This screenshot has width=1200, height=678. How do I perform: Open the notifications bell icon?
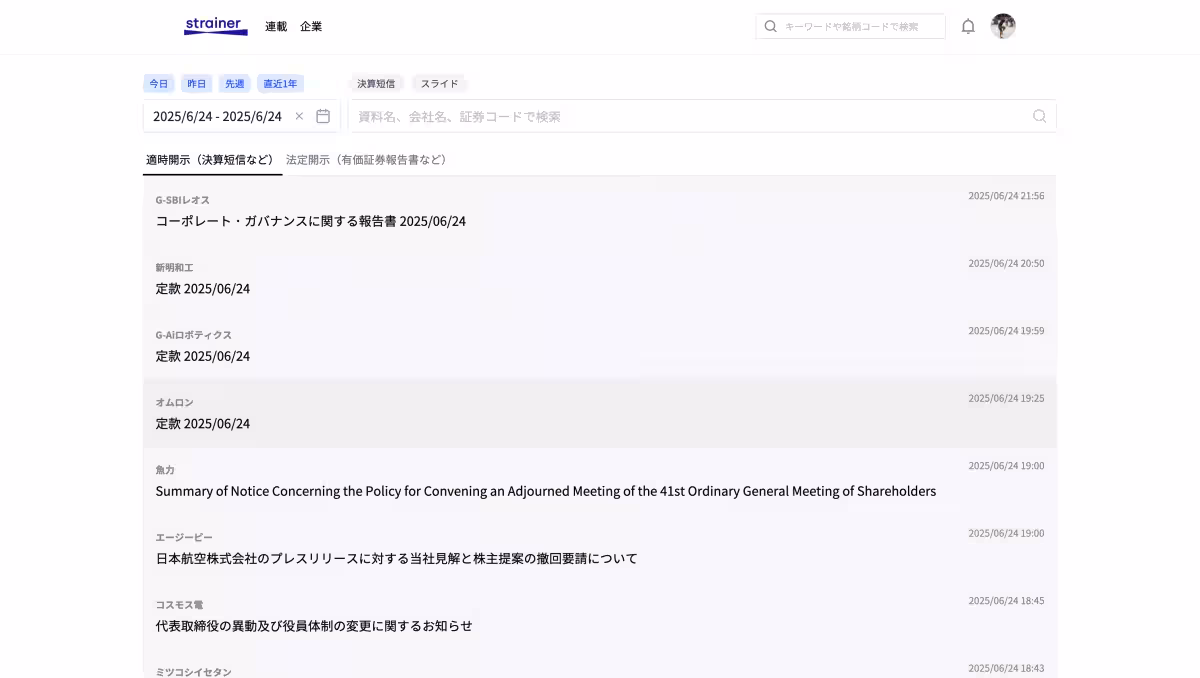tap(968, 26)
